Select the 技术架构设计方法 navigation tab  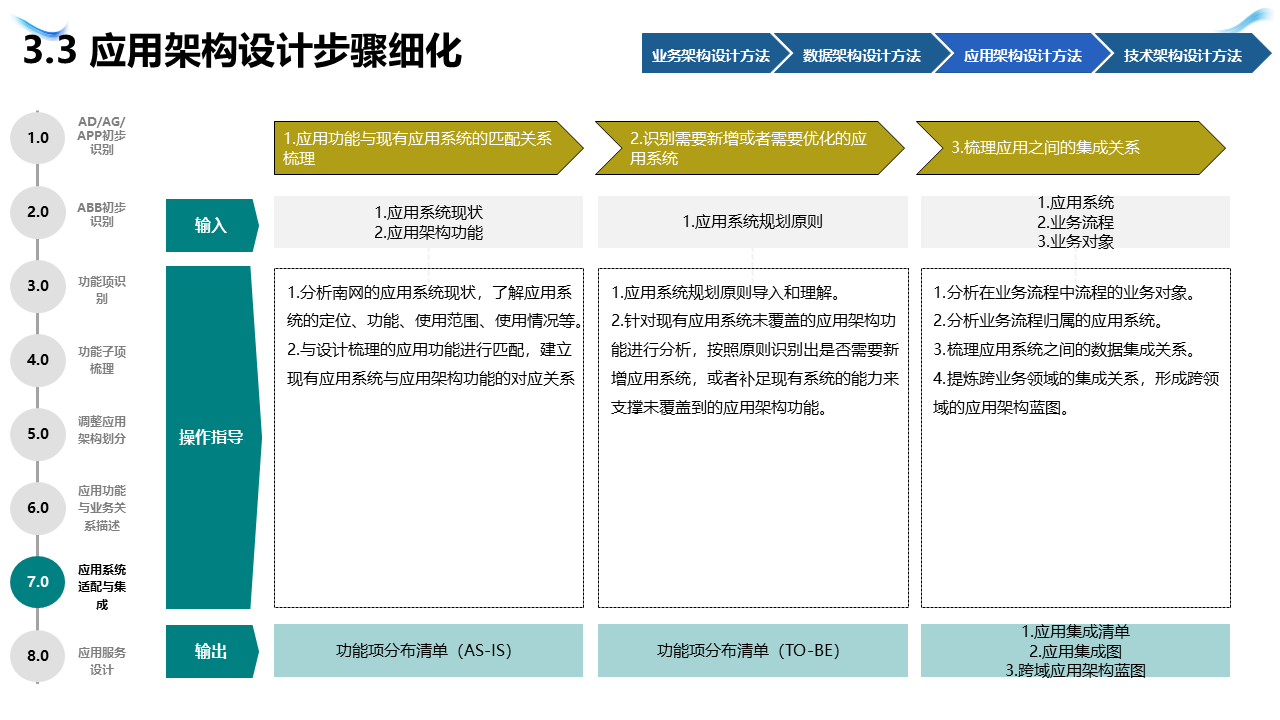1182,55
